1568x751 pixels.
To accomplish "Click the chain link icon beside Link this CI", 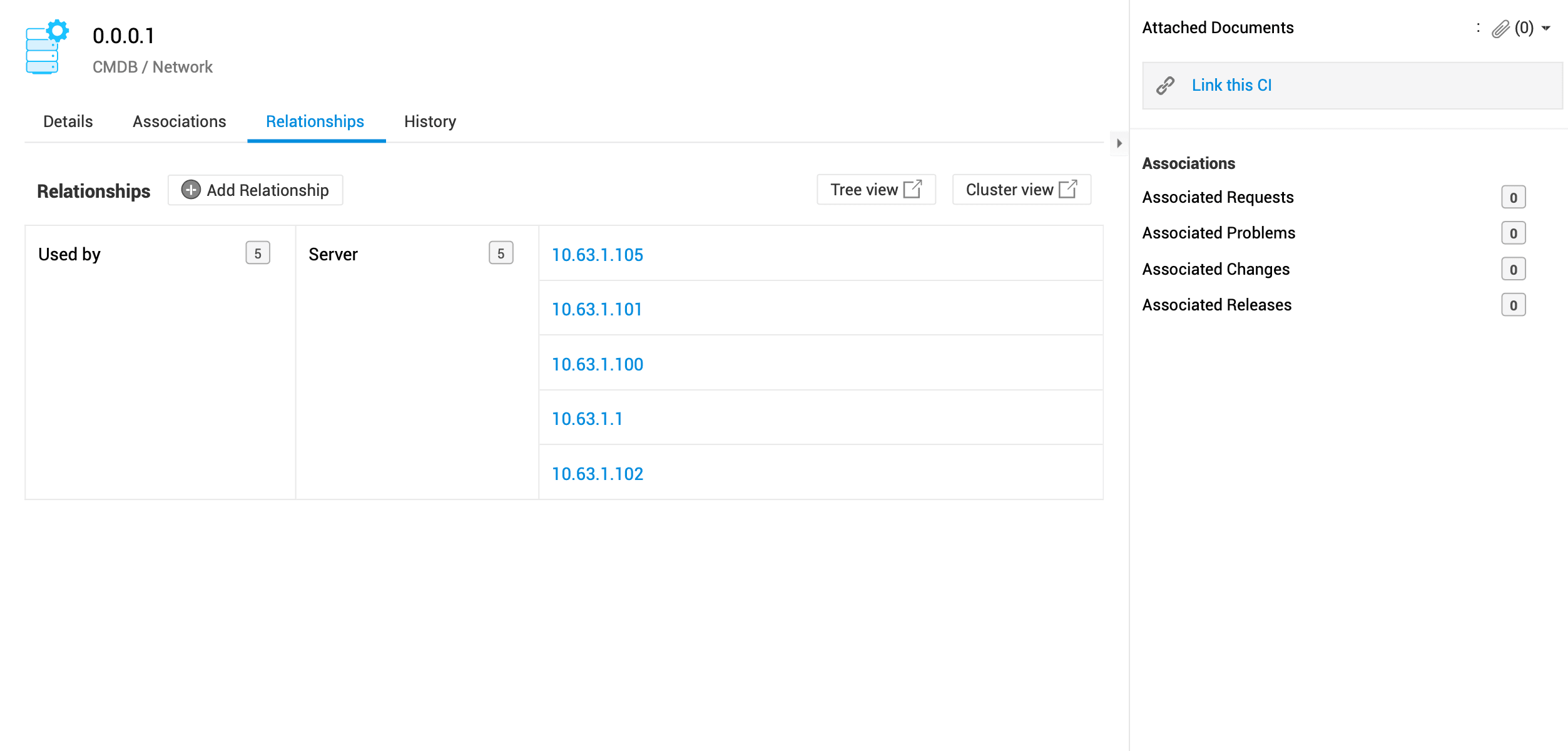I will pos(1165,85).
